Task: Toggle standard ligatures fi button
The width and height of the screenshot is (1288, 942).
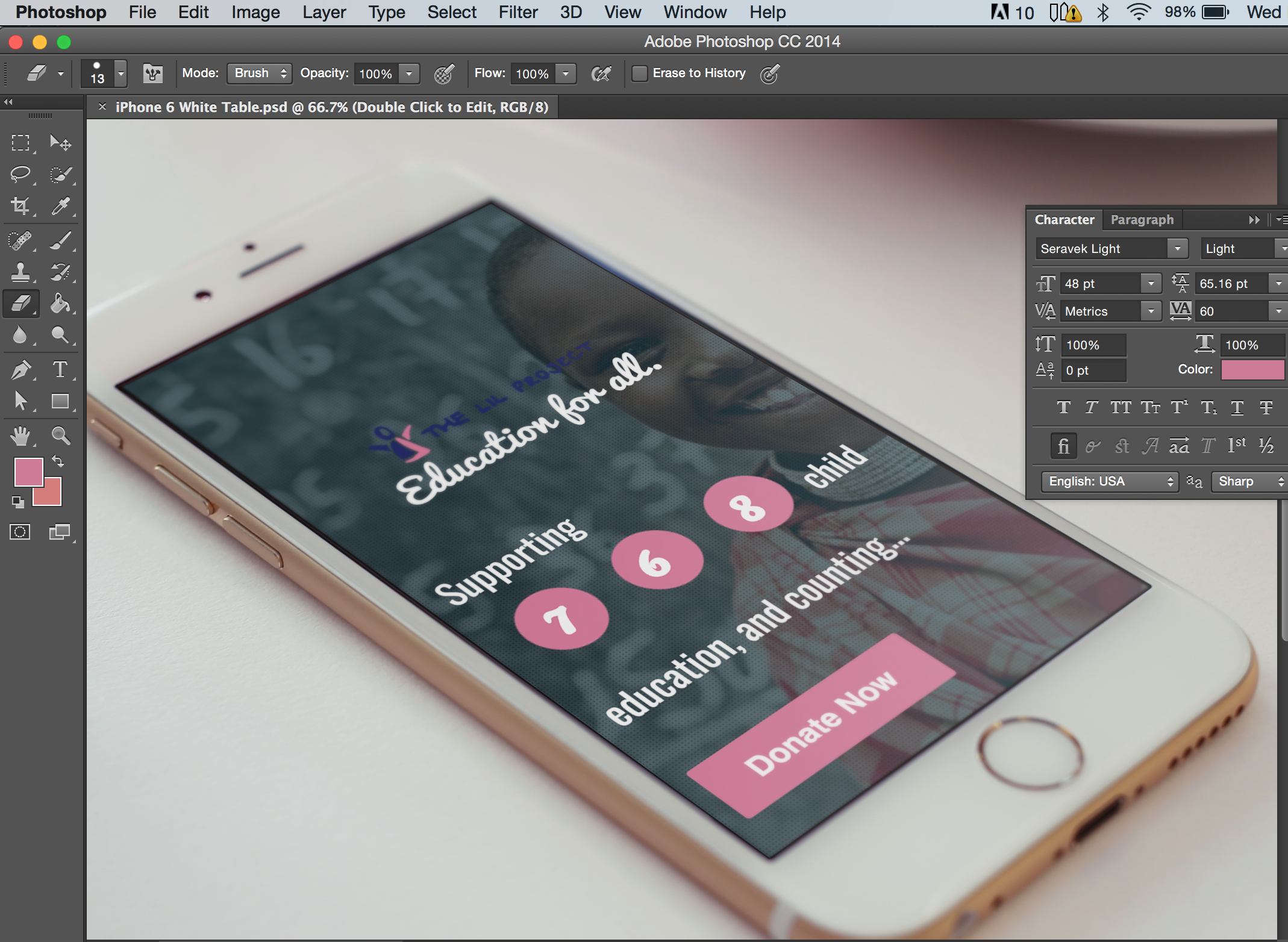Action: [1063, 446]
